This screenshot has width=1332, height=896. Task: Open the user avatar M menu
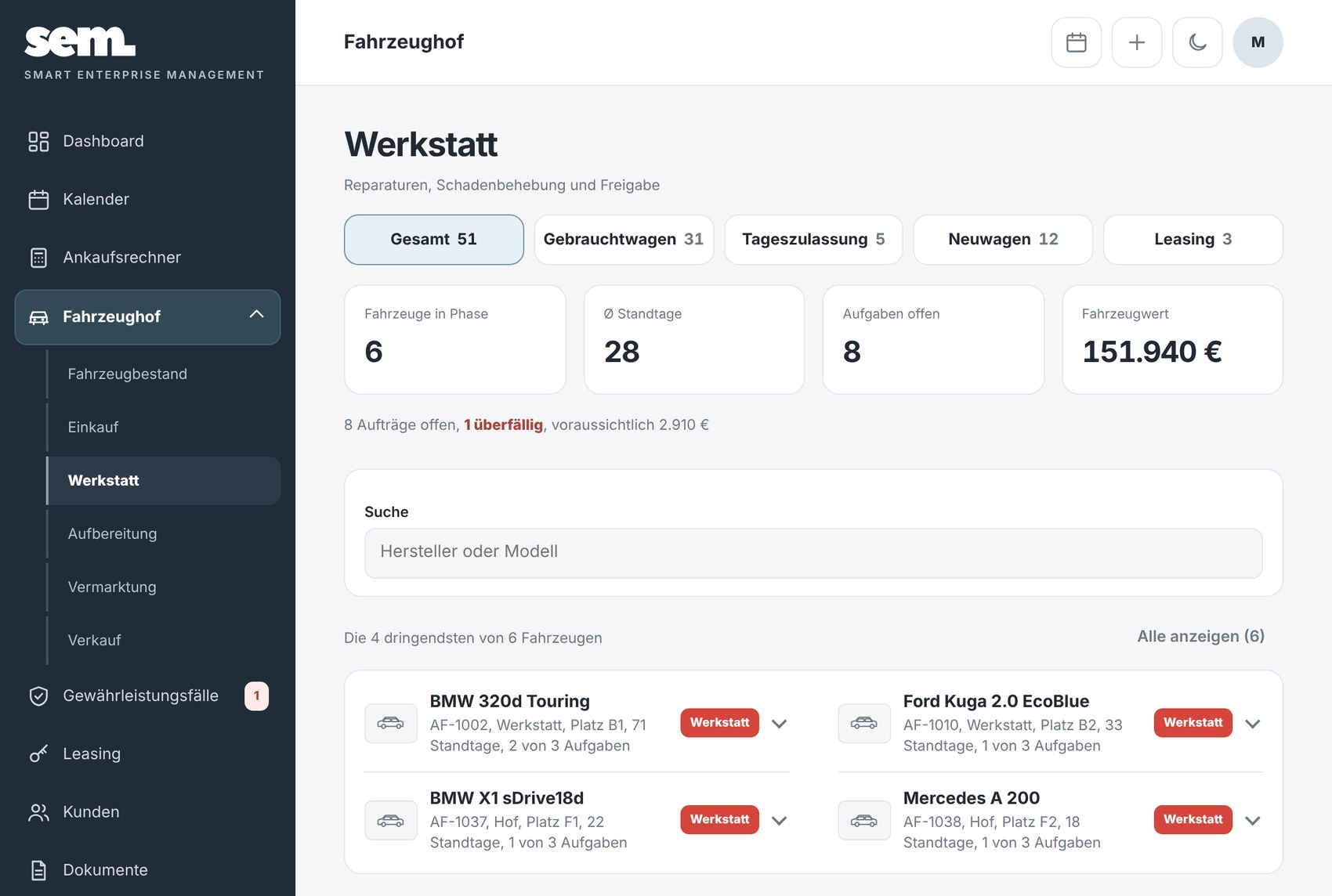click(x=1258, y=42)
